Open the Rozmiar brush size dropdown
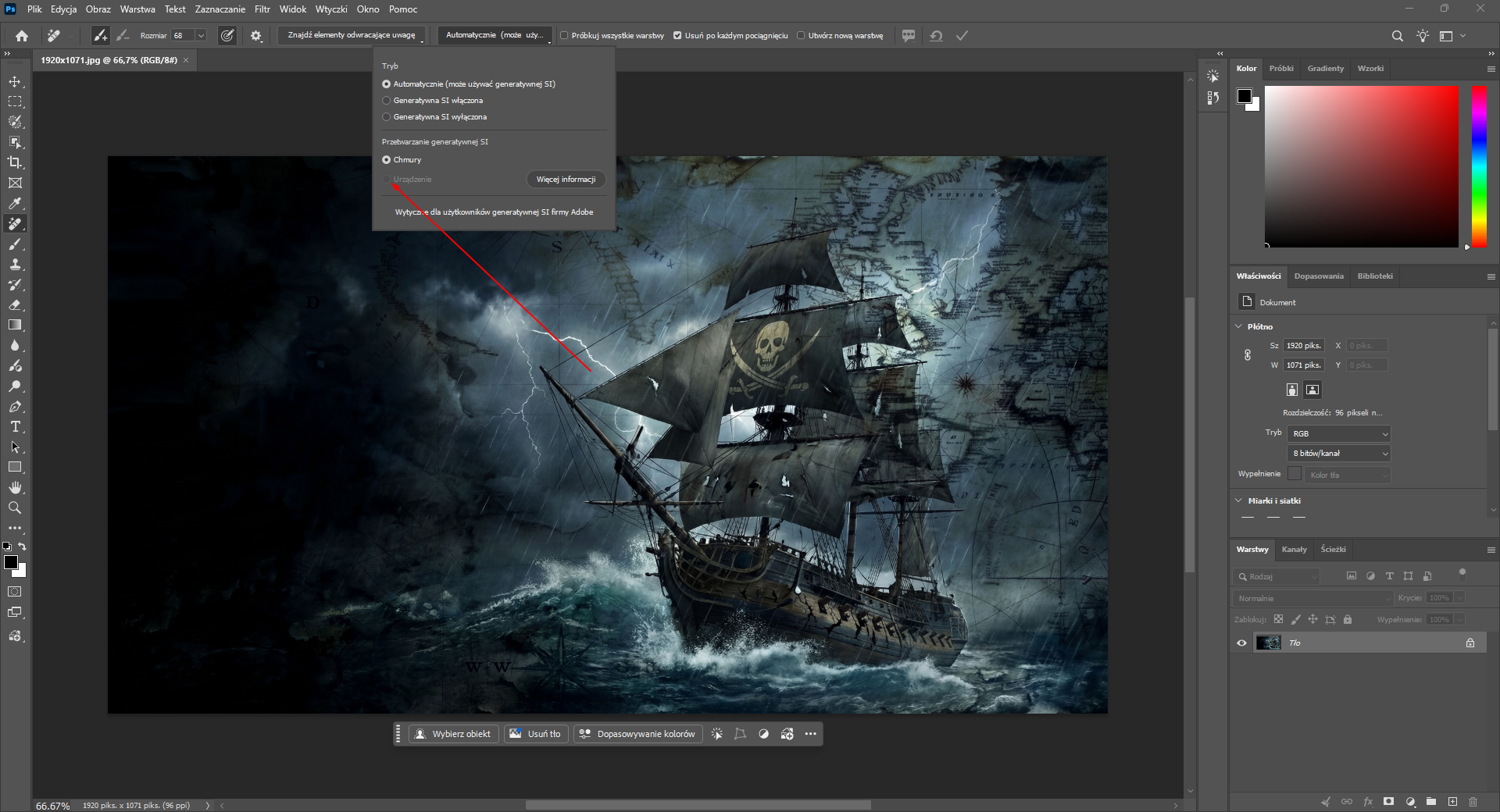The height and width of the screenshot is (812, 1500). [x=201, y=35]
